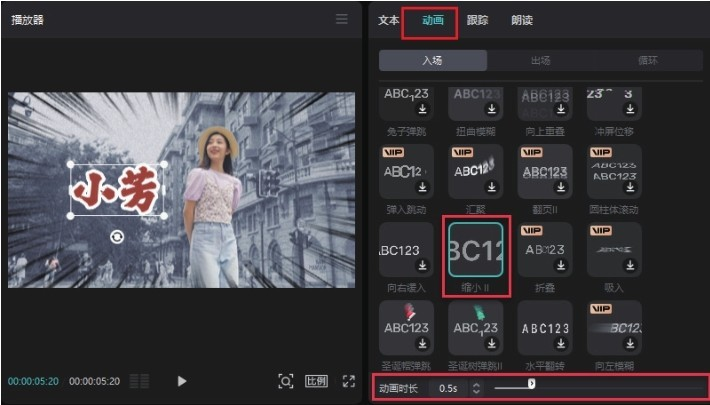Download the 水平翻转 animation
This screenshot has height=405, width=710.
point(561,344)
